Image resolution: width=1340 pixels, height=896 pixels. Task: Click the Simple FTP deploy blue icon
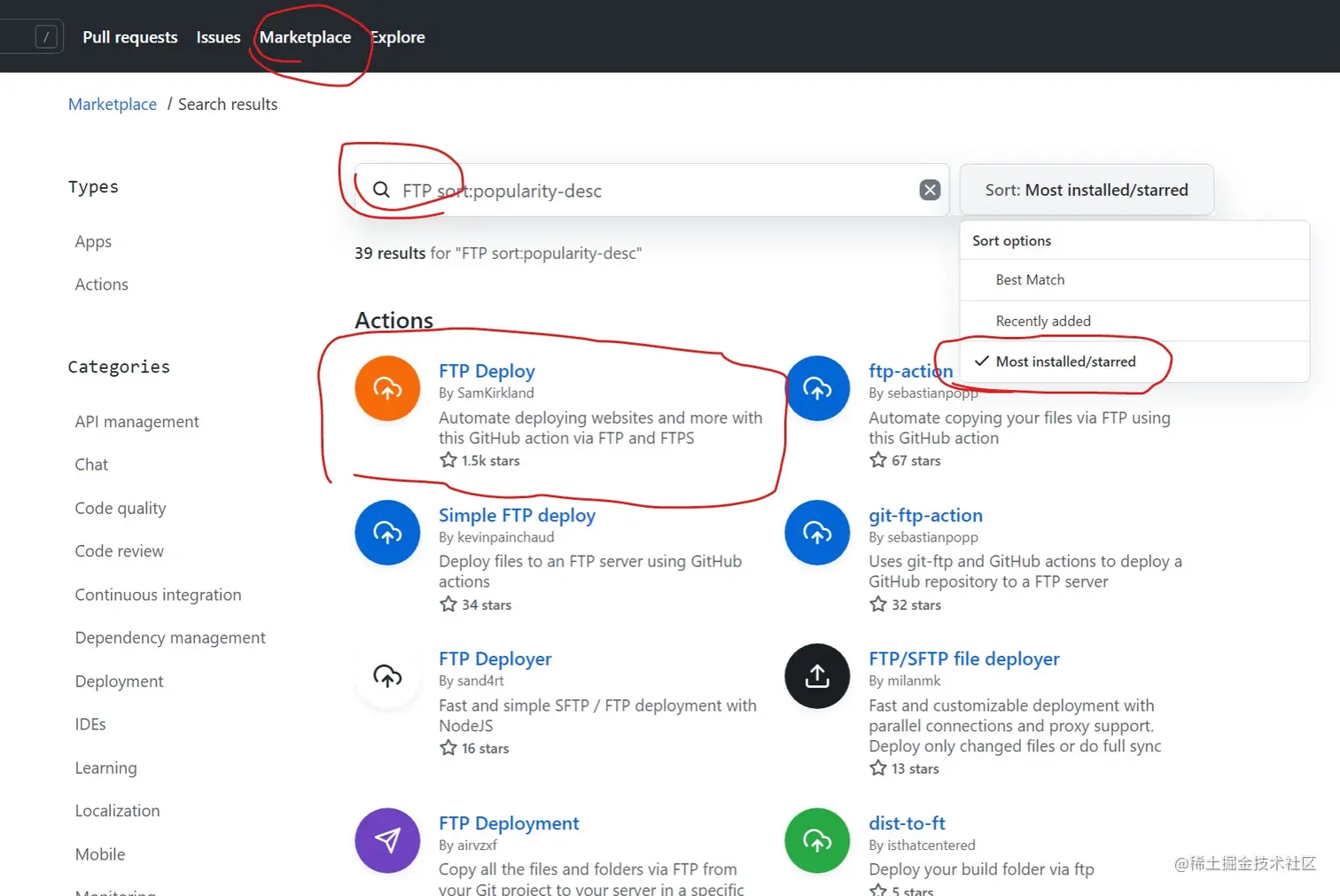[387, 533]
